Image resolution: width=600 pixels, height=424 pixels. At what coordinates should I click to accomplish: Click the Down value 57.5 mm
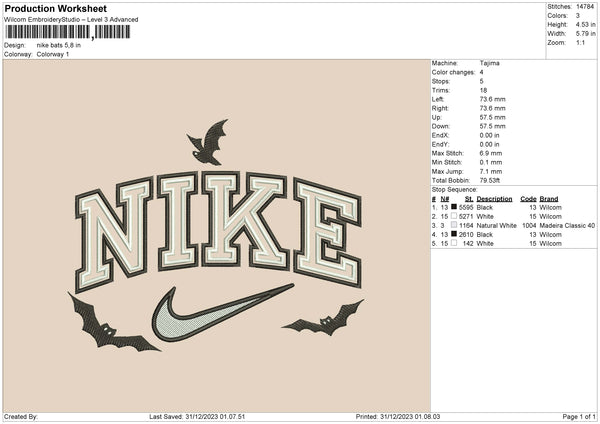492,126
